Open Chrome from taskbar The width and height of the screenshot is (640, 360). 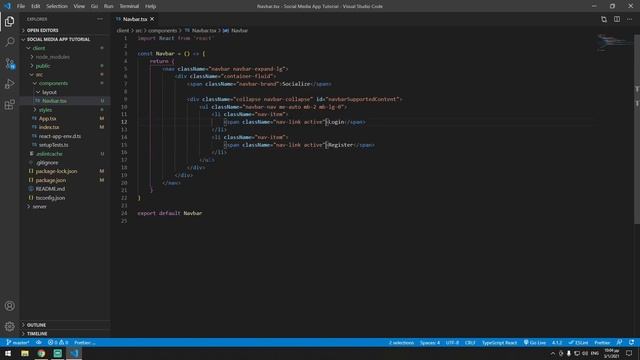click(41, 353)
